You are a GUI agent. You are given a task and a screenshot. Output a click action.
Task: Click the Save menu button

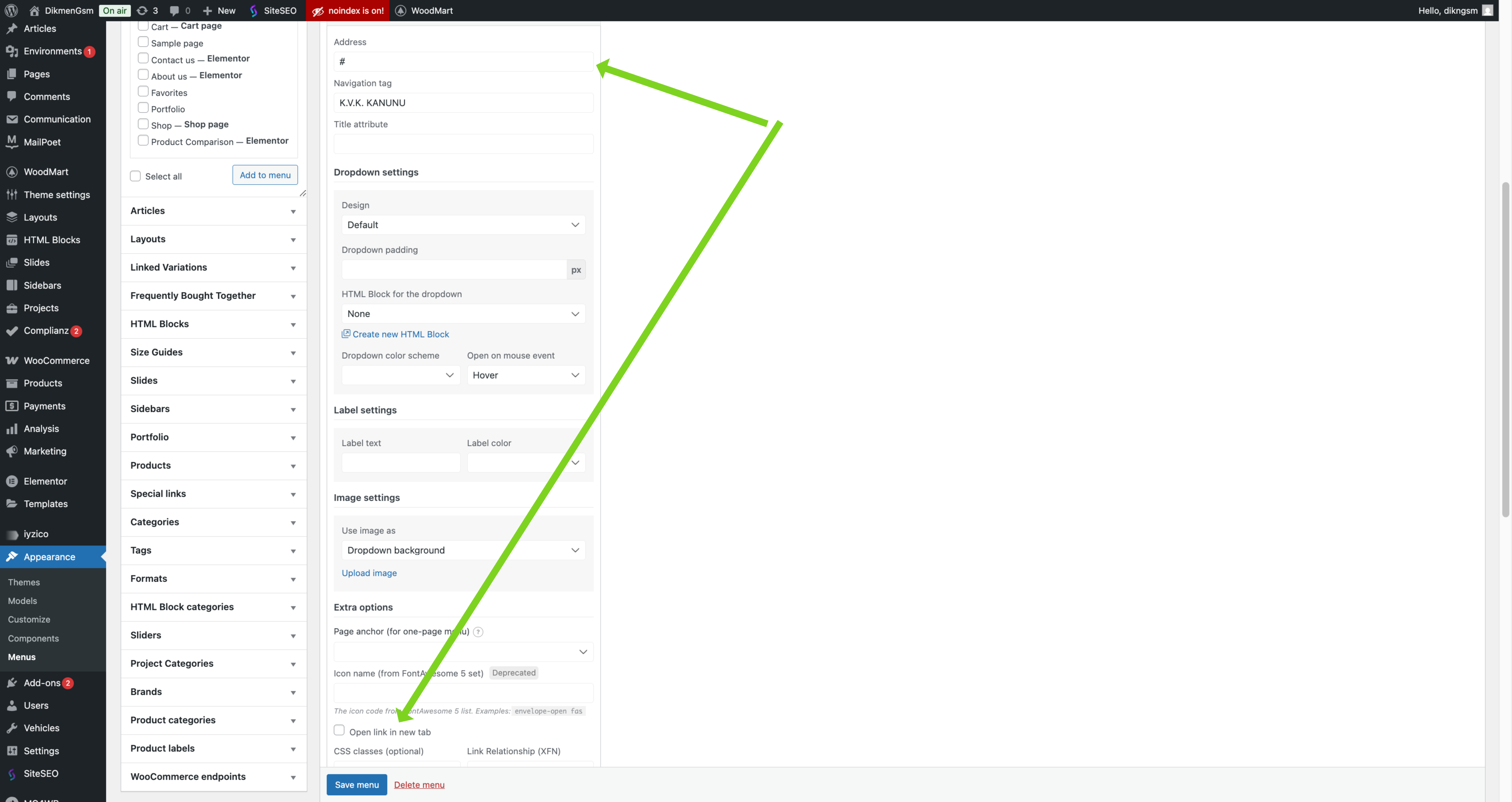[x=357, y=785]
